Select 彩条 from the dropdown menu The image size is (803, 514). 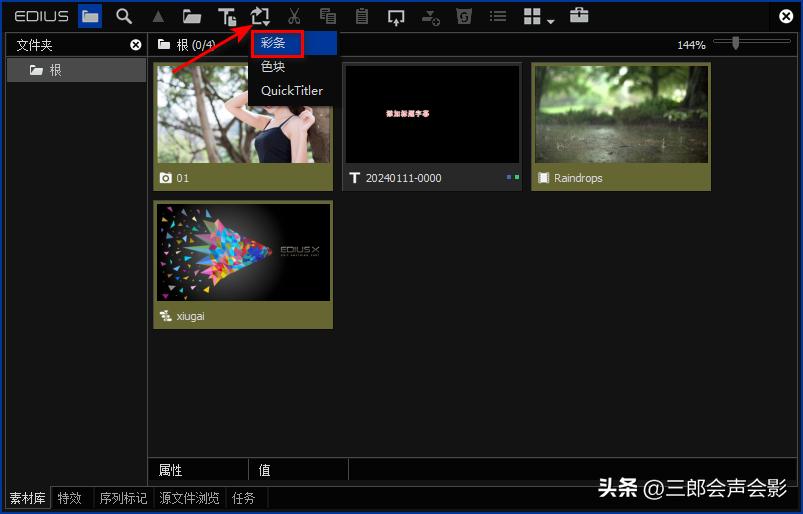(274, 43)
